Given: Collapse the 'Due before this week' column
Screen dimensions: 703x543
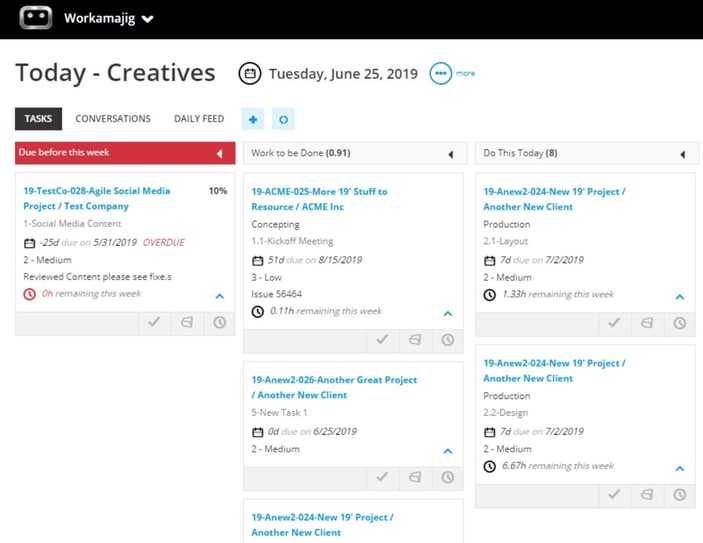Looking at the screenshot, I should (x=220, y=154).
